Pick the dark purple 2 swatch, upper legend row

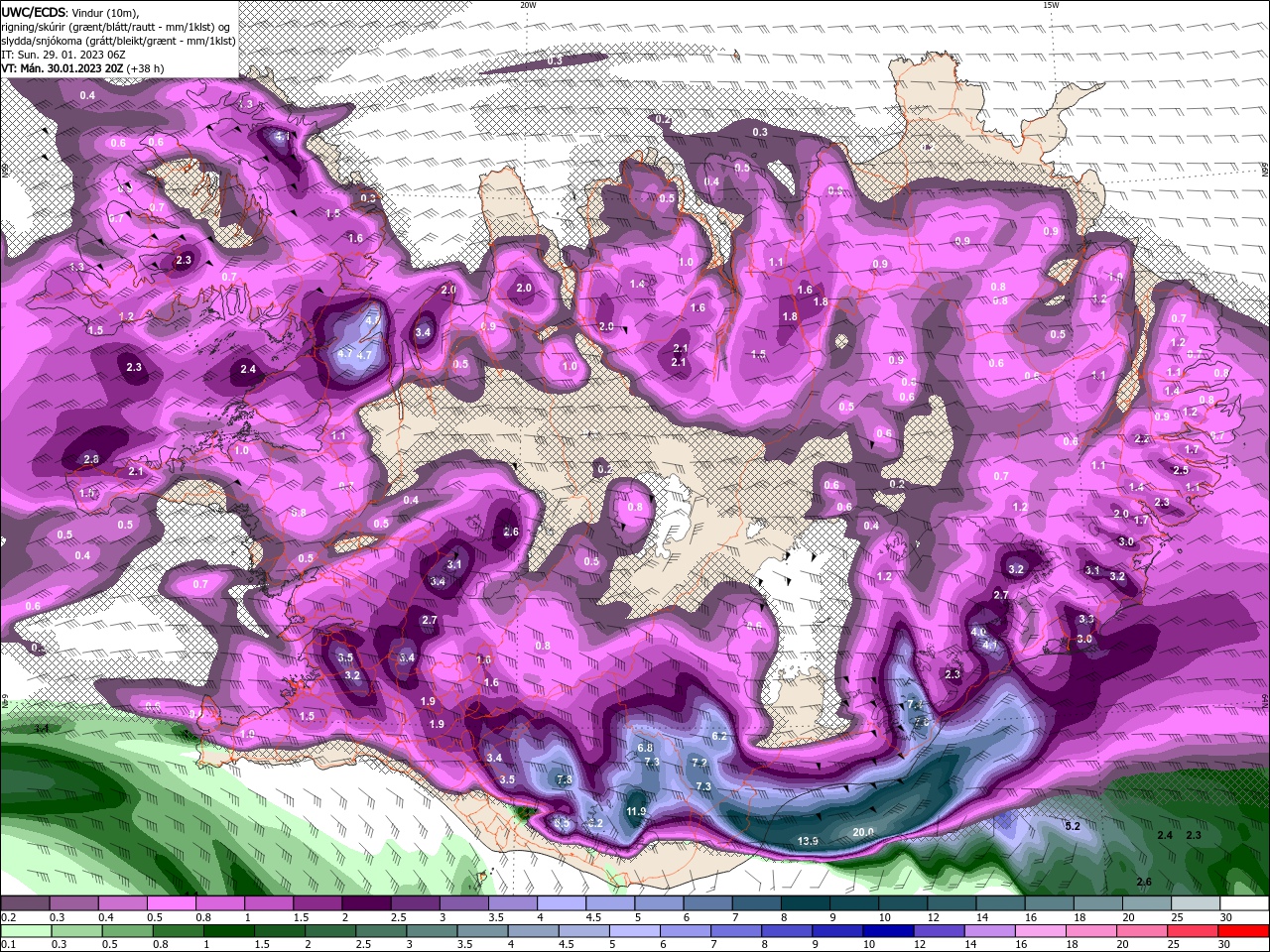(x=366, y=904)
